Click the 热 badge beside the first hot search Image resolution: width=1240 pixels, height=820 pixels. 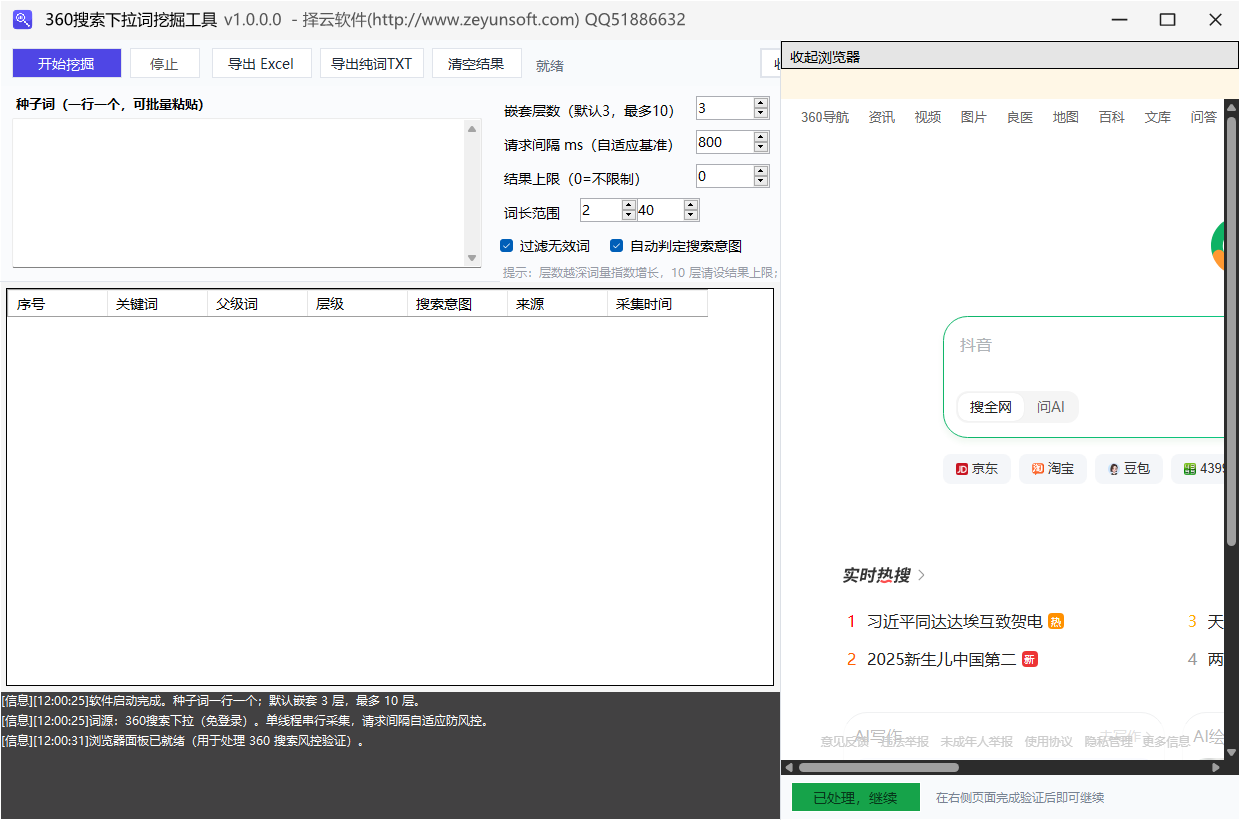(x=1056, y=622)
